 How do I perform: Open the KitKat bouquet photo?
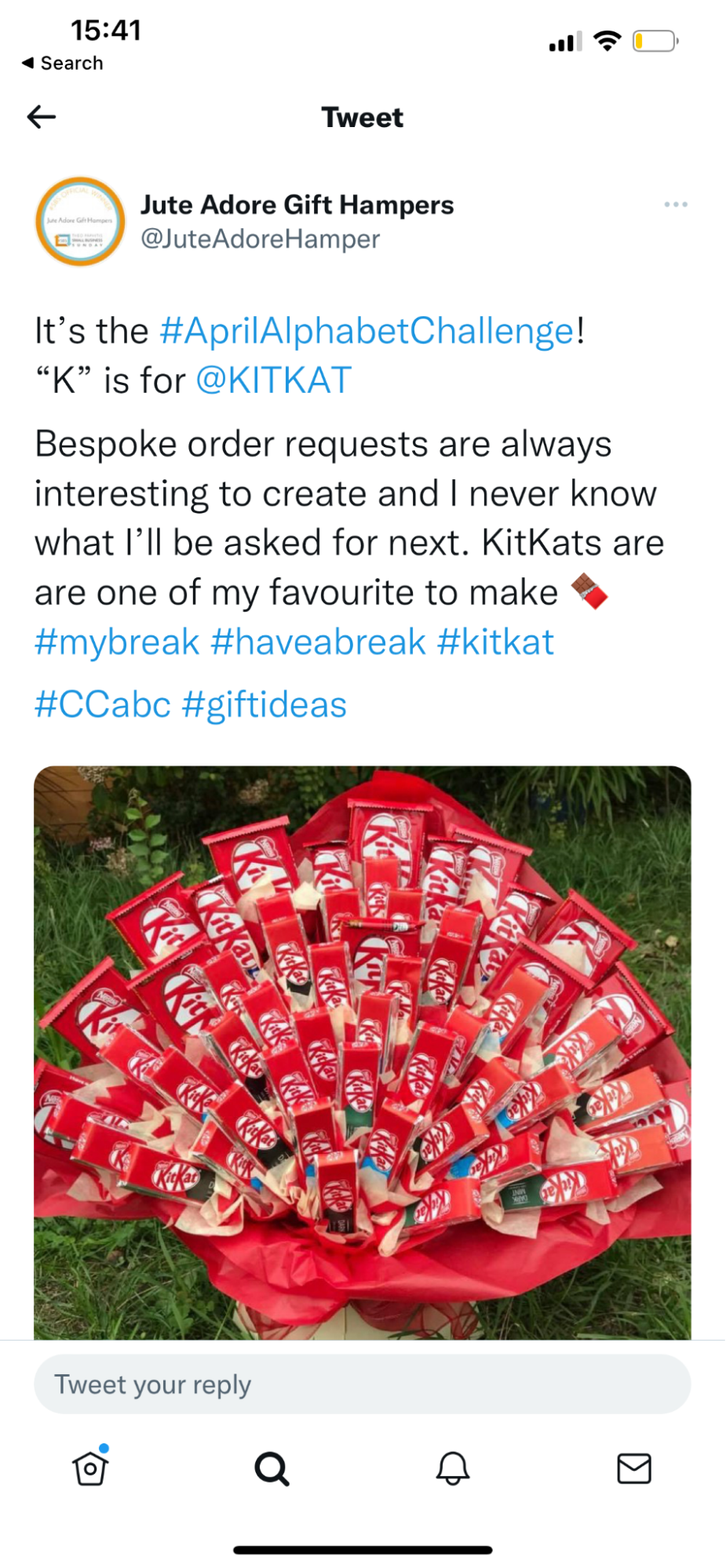(x=363, y=1053)
